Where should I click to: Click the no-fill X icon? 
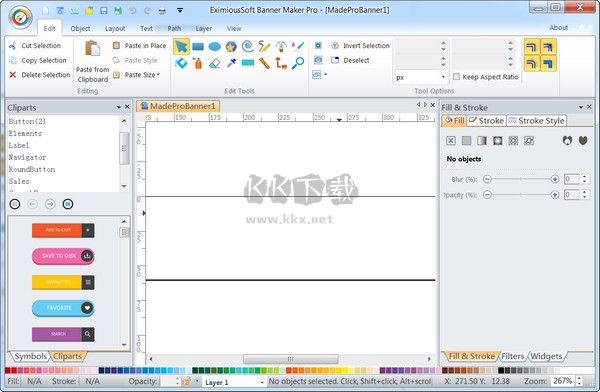coord(451,140)
